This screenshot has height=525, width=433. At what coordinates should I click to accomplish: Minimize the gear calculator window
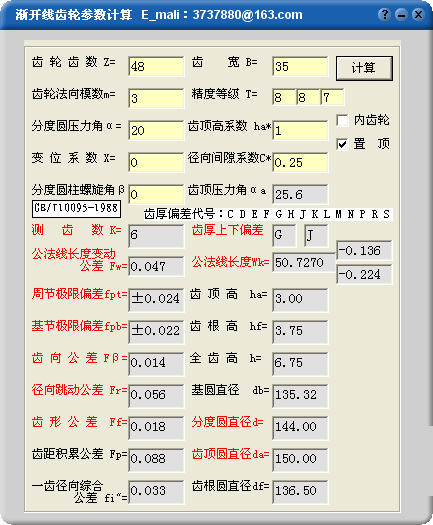coord(401,14)
